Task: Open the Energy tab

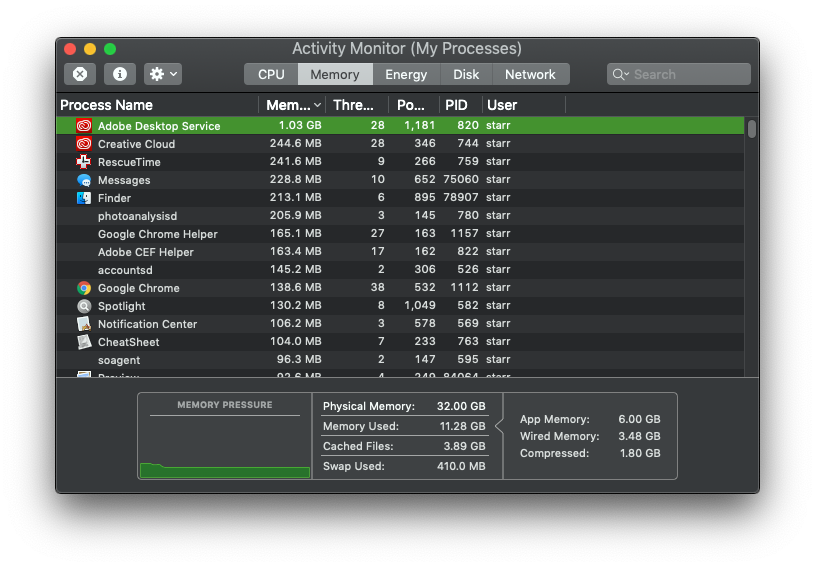Action: coord(406,74)
